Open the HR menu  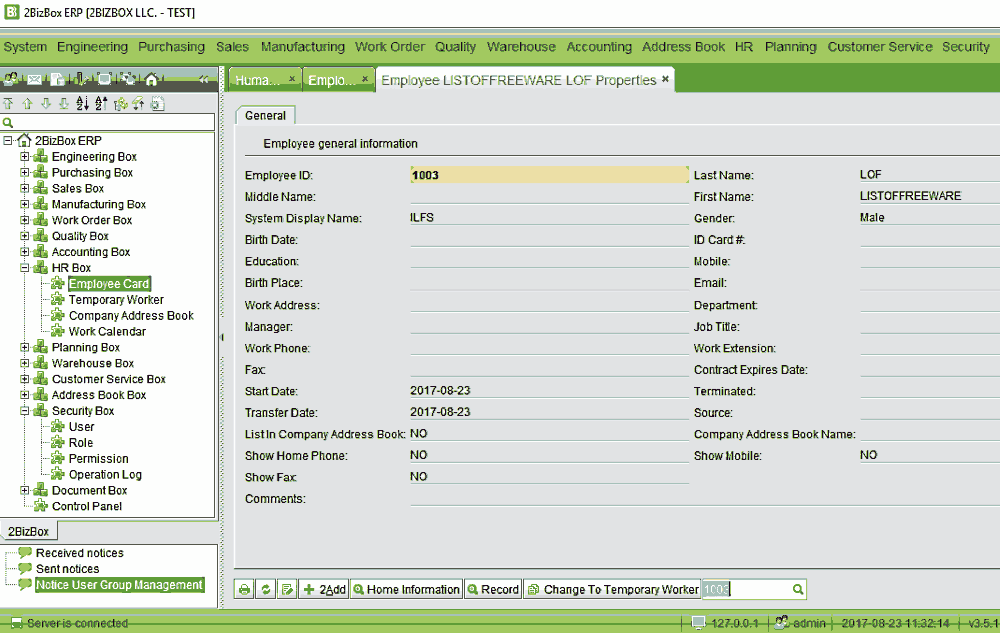coord(744,47)
